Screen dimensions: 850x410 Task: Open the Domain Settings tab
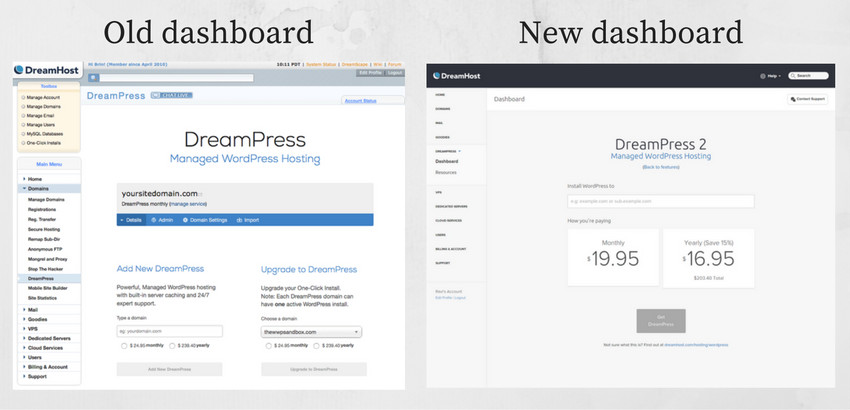(205, 220)
